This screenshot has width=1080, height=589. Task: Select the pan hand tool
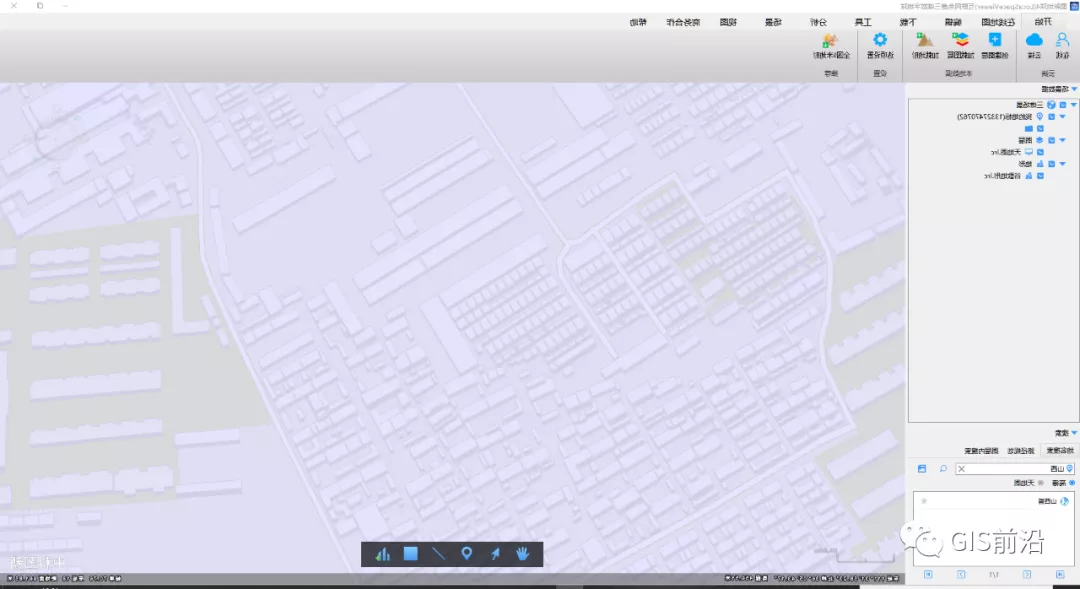tap(523, 554)
